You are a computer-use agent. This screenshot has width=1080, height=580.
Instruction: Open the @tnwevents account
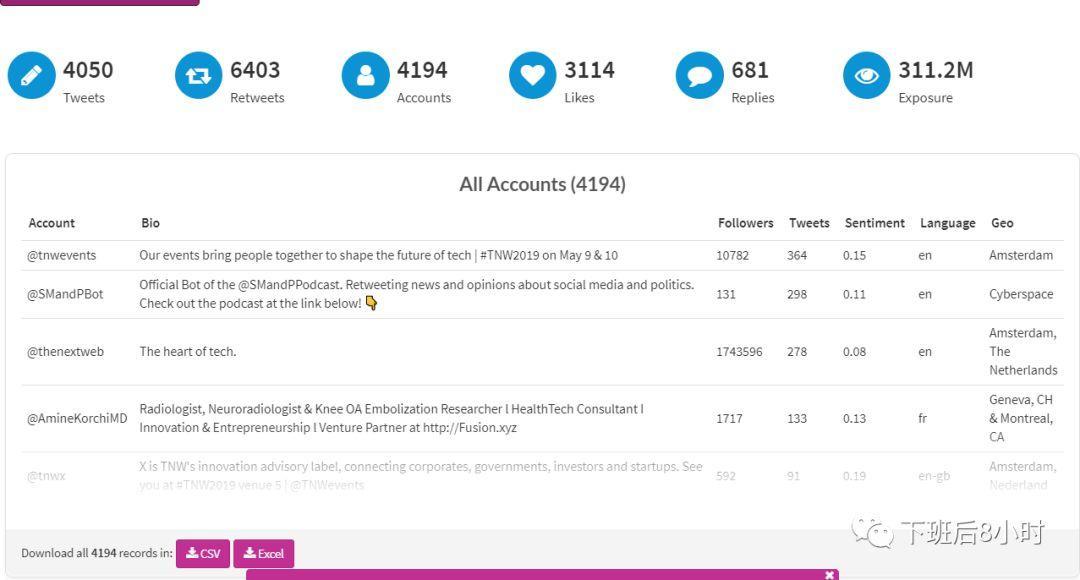62,255
